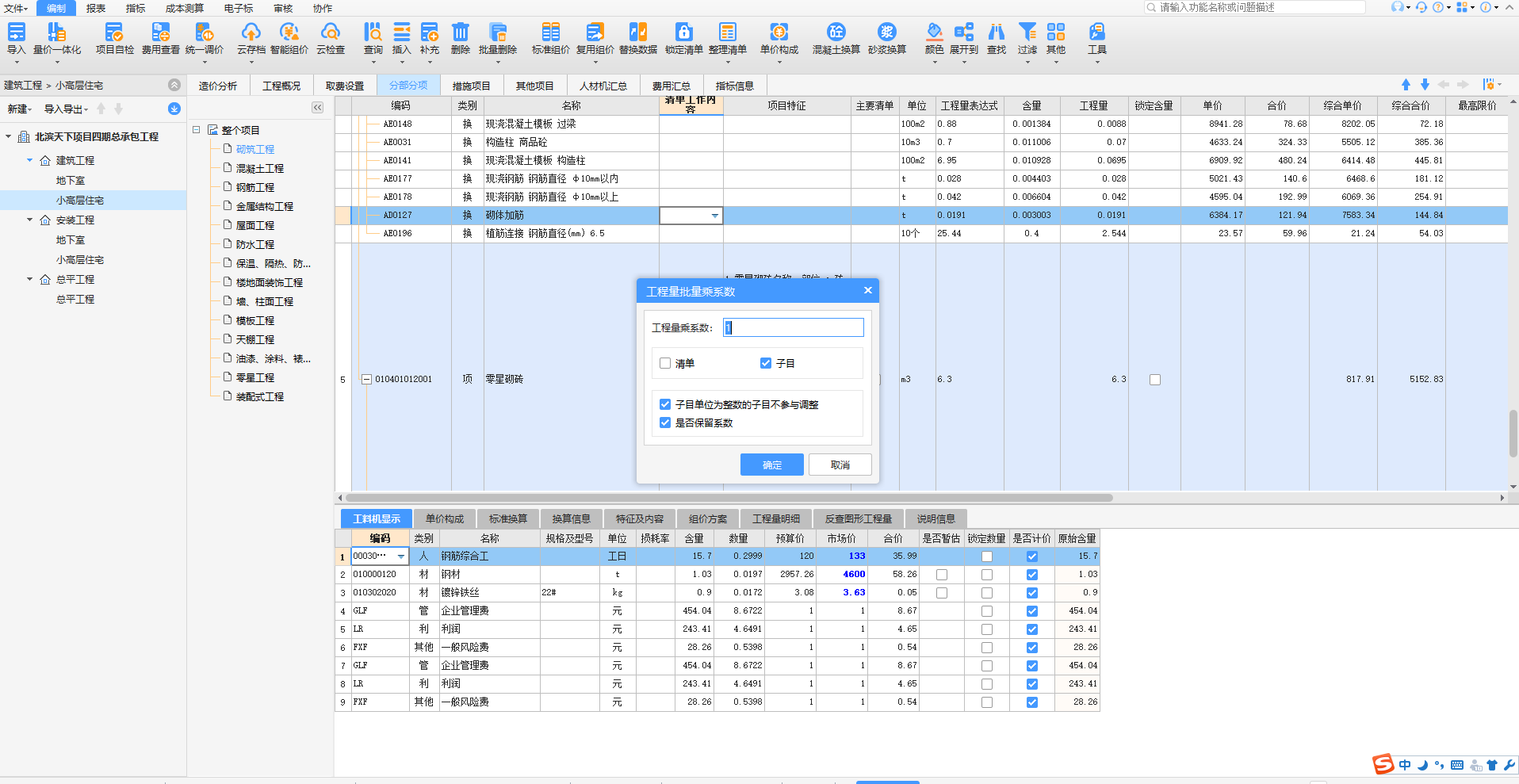Collapse the 整个项目 tree node
This screenshot has height=784, width=1519.
point(197,129)
